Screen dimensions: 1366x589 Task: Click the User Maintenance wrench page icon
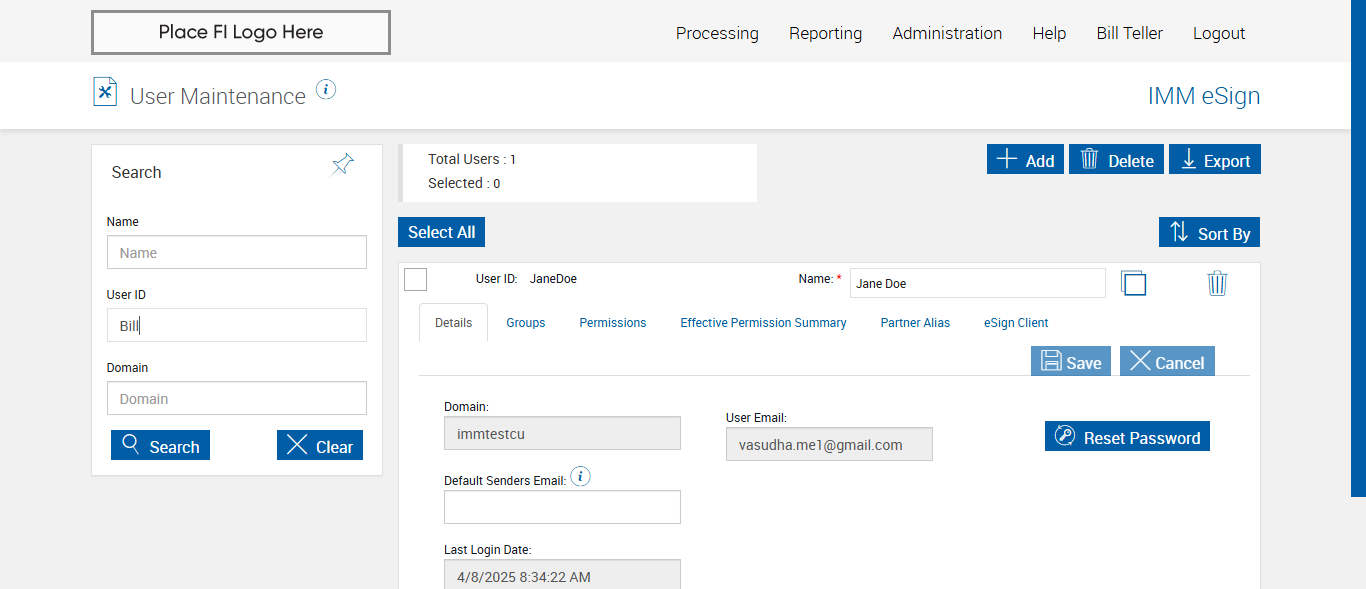point(105,92)
